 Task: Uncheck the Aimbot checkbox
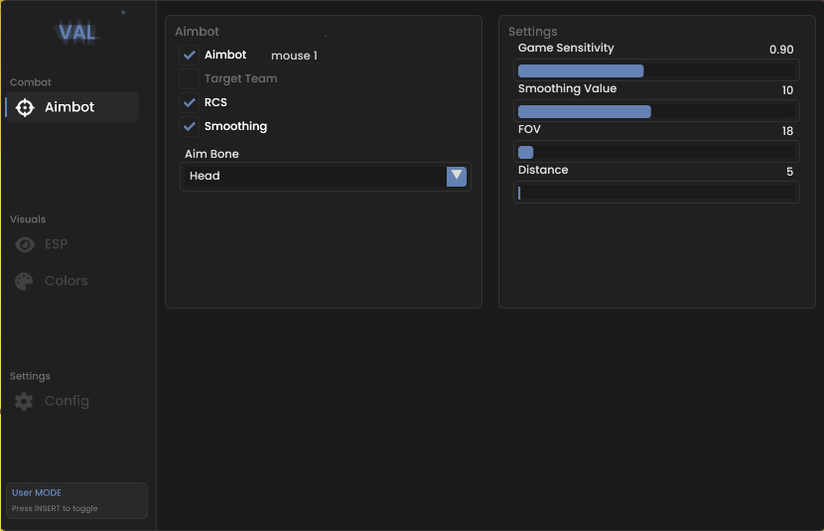pos(189,55)
